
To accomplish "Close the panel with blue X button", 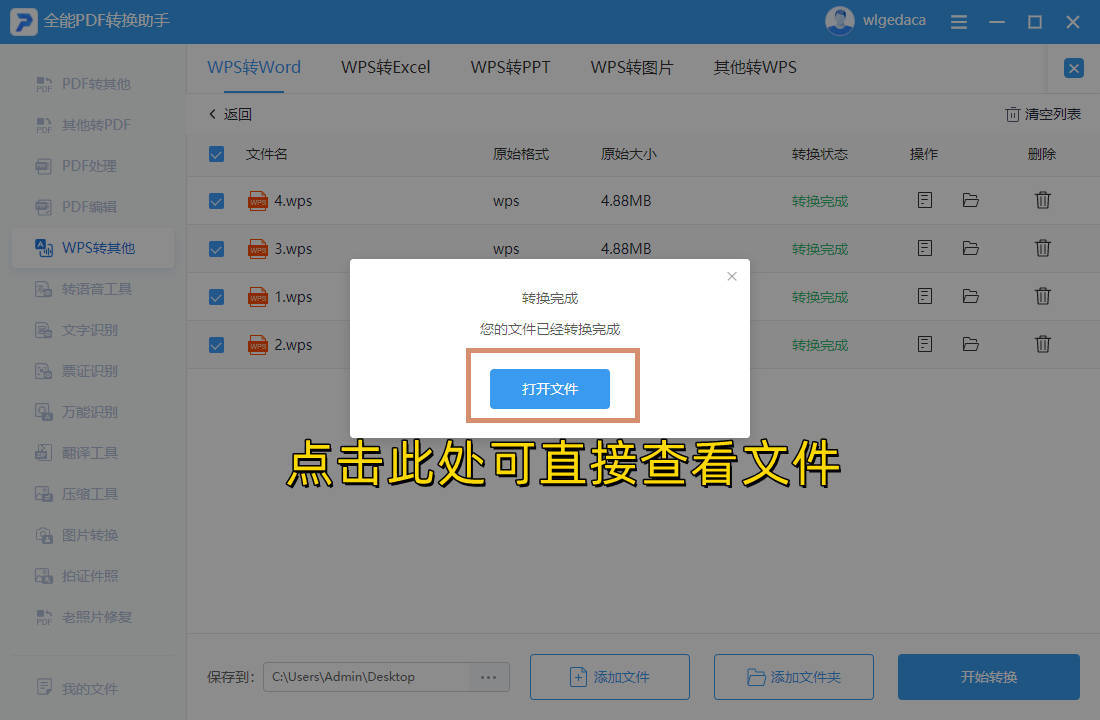I will coord(1073,68).
